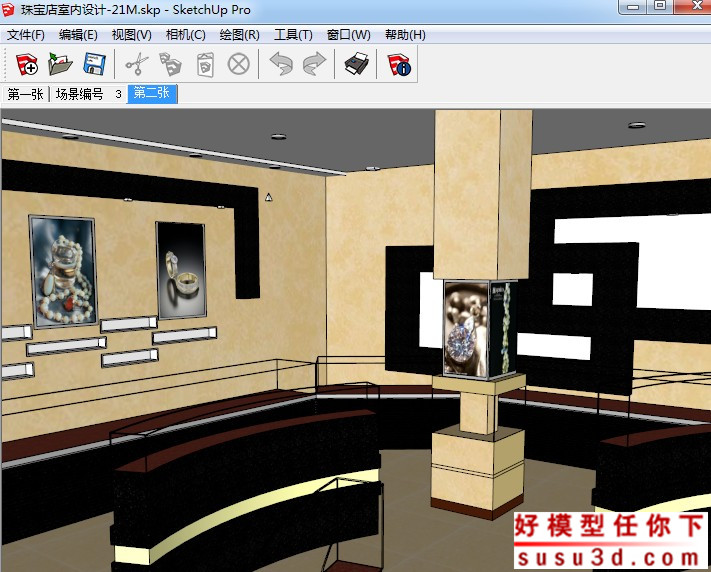Screen dimensions: 711x572
Task: Open the 窗口(W) menu
Action: pos(348,35)
